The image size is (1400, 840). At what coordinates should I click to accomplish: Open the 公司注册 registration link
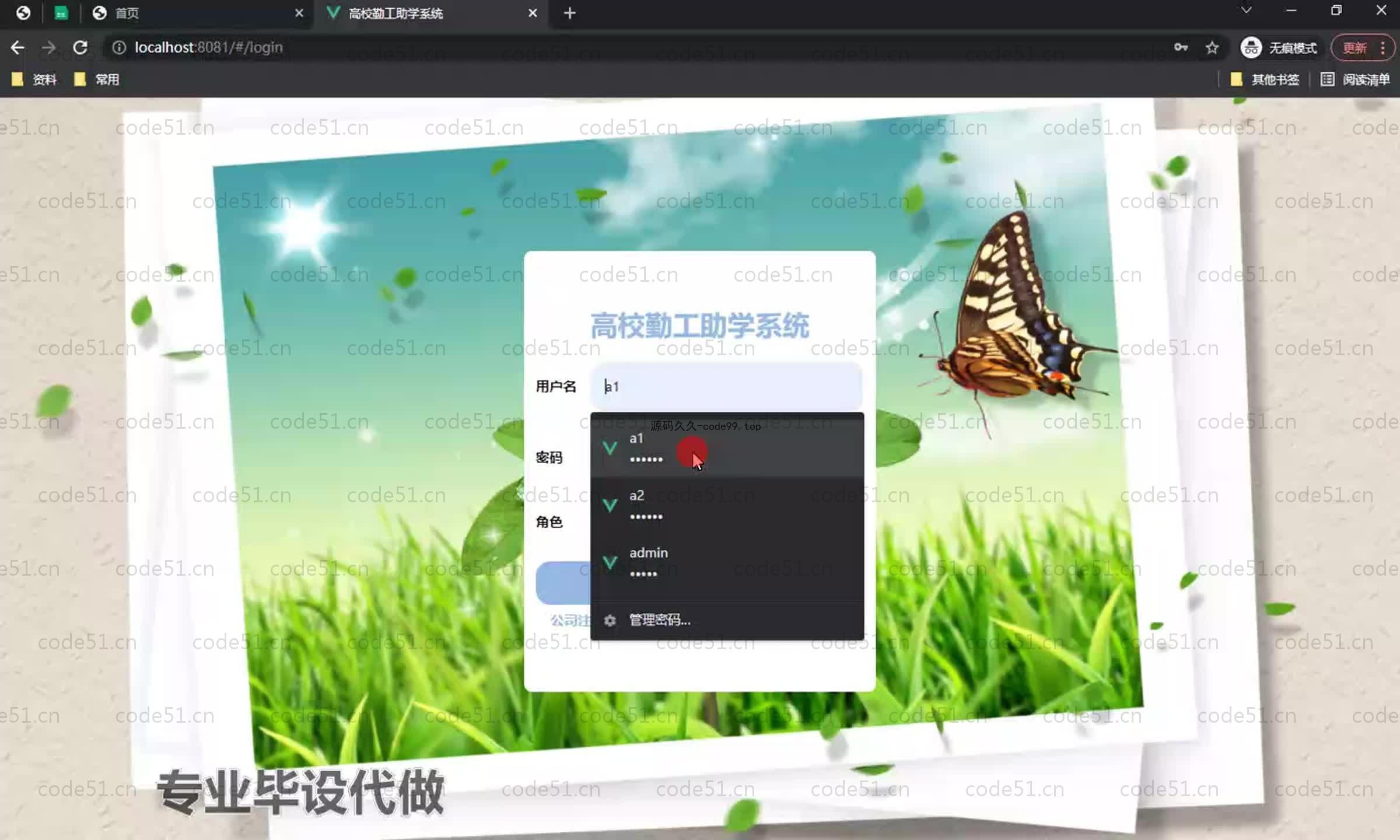(x=570, y=620)
